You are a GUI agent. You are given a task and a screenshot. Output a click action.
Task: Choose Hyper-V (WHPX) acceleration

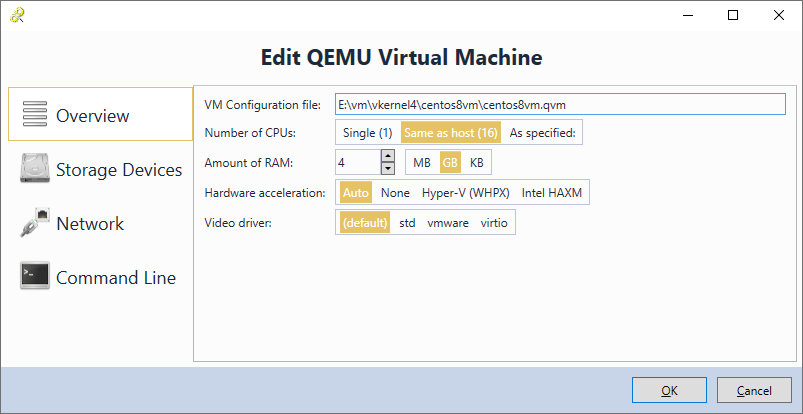tap(466, 193)
